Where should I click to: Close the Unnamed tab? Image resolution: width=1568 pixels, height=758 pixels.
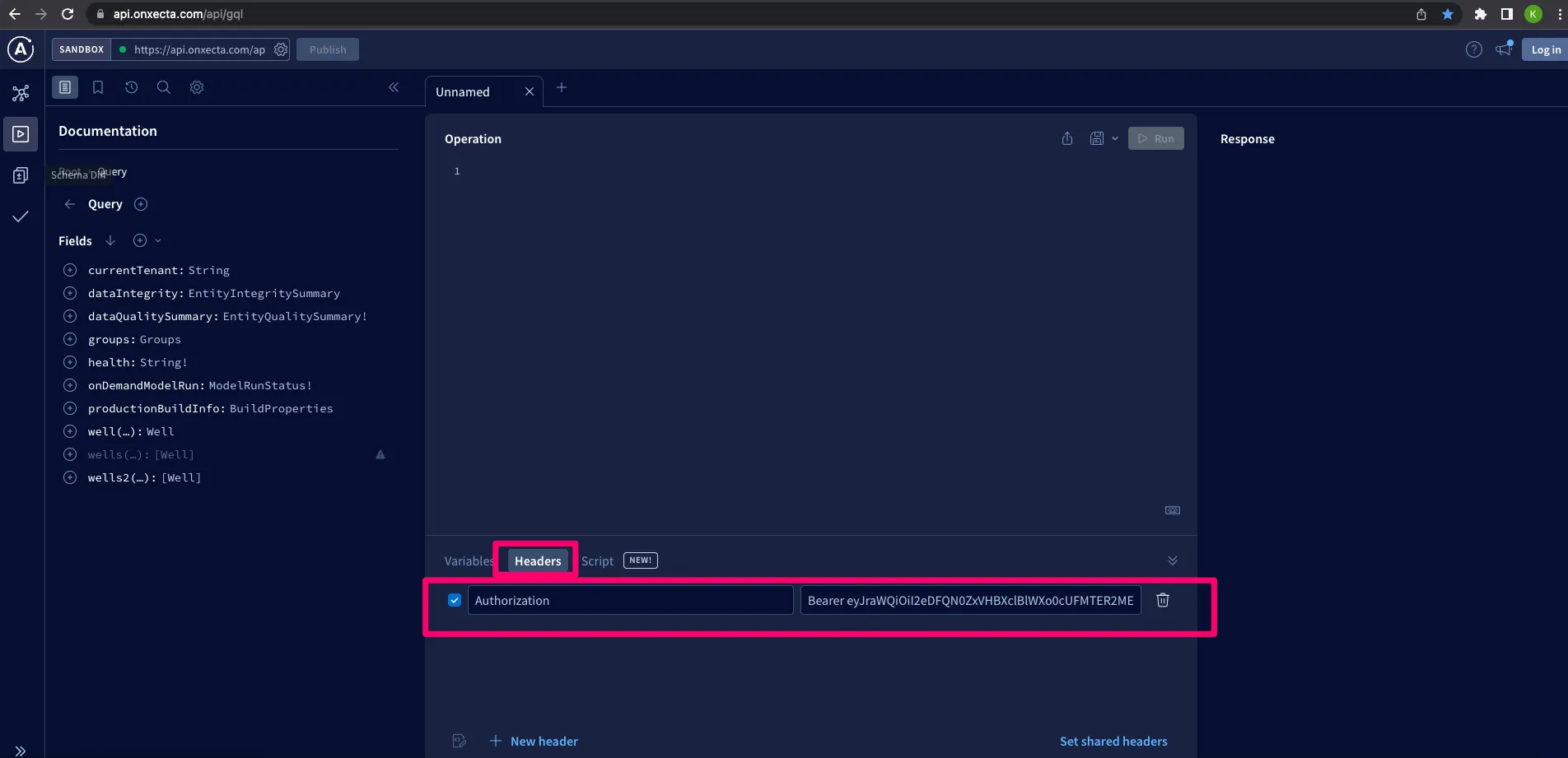point(530,92)
